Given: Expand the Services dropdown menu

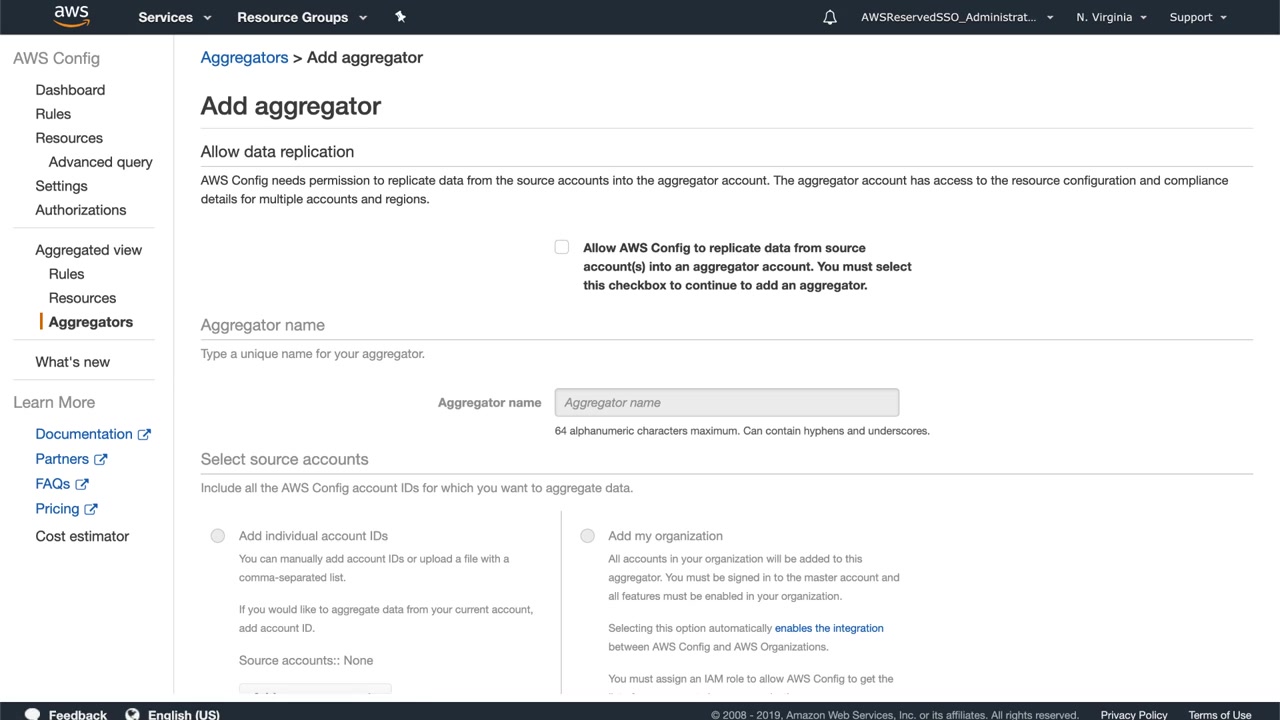Looking at the screenshot, I should 175,17.
